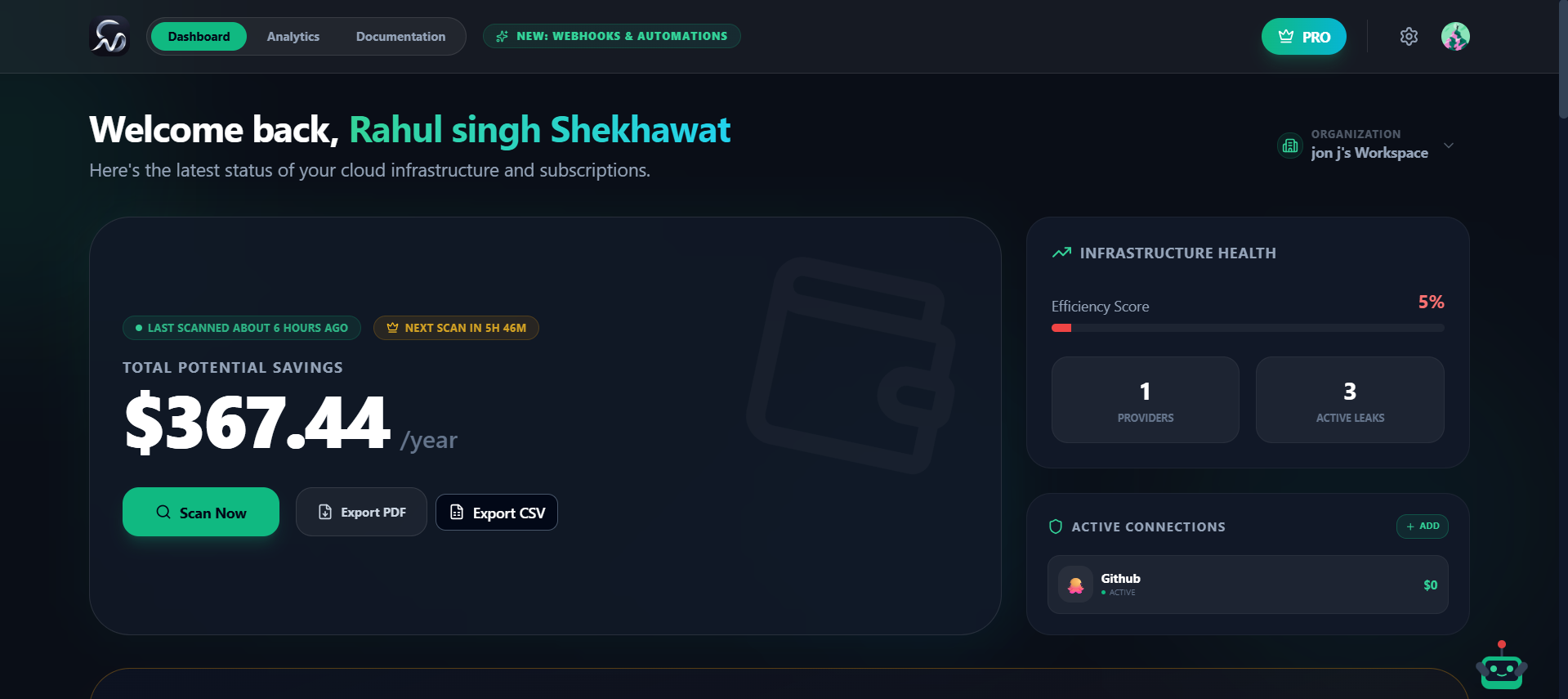Click the Active Connections shield icon

tap(1055, 526)
